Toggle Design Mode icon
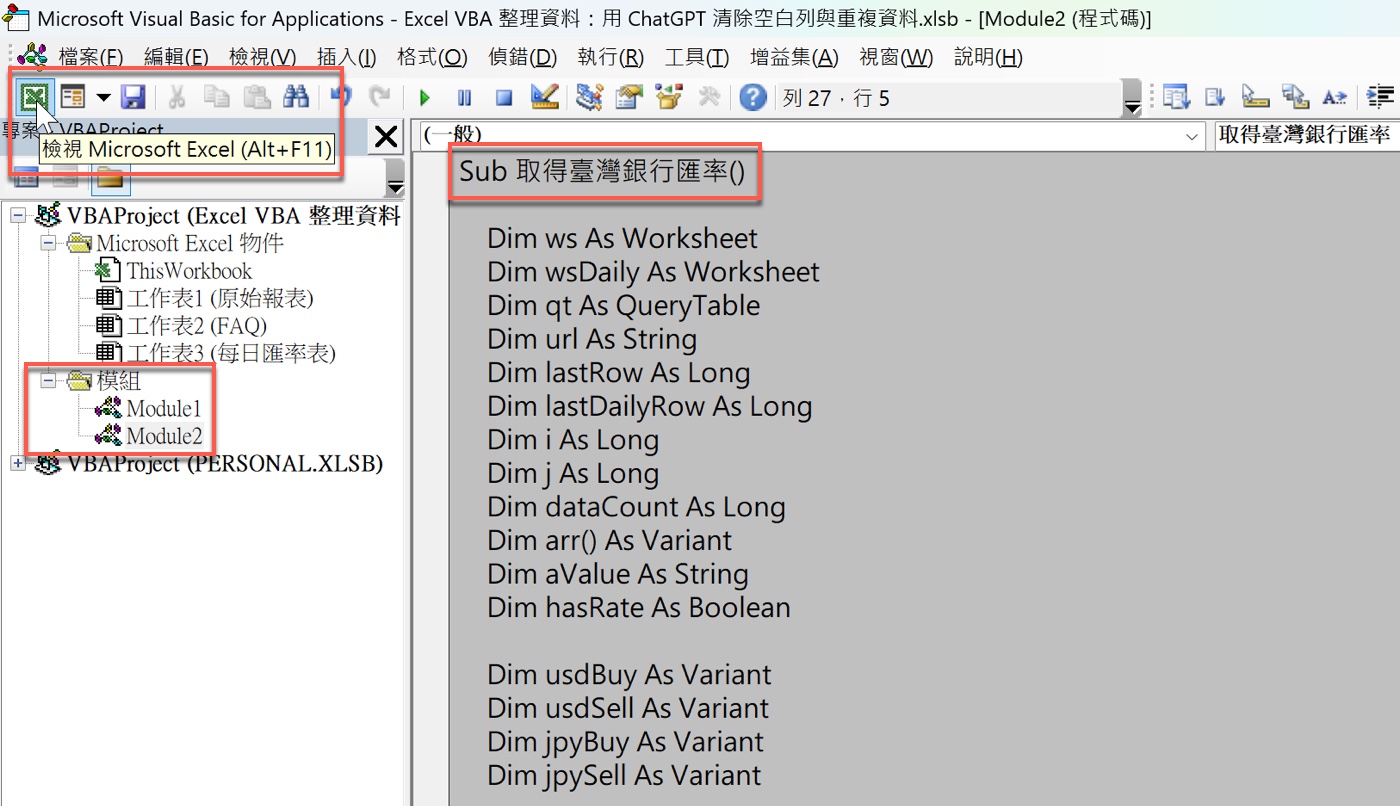 point(545,97)
